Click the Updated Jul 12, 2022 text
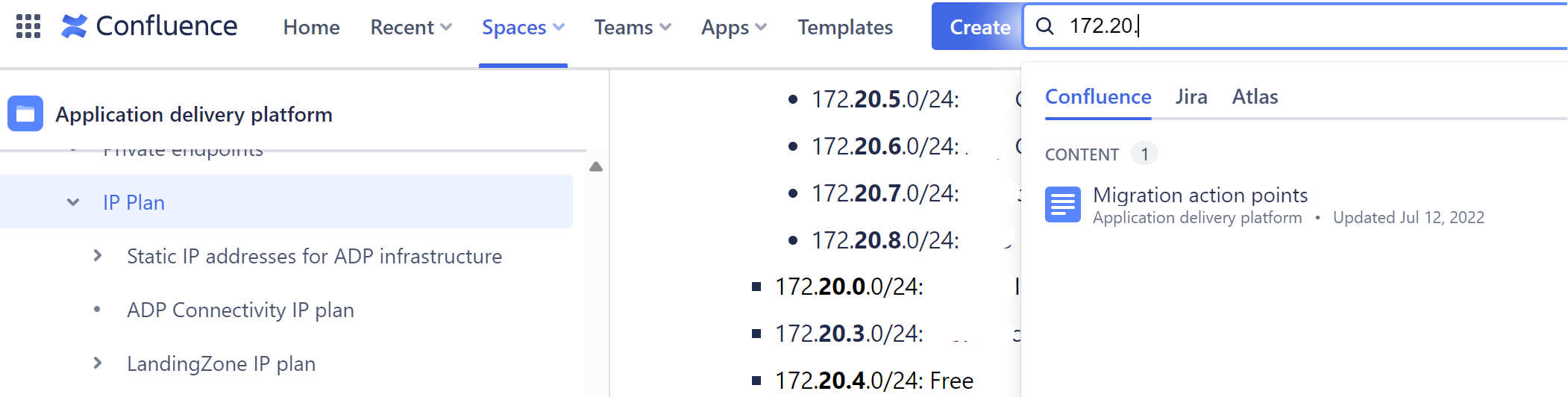Viewport: 1568px width, 397px height. tap(1408, 217)
